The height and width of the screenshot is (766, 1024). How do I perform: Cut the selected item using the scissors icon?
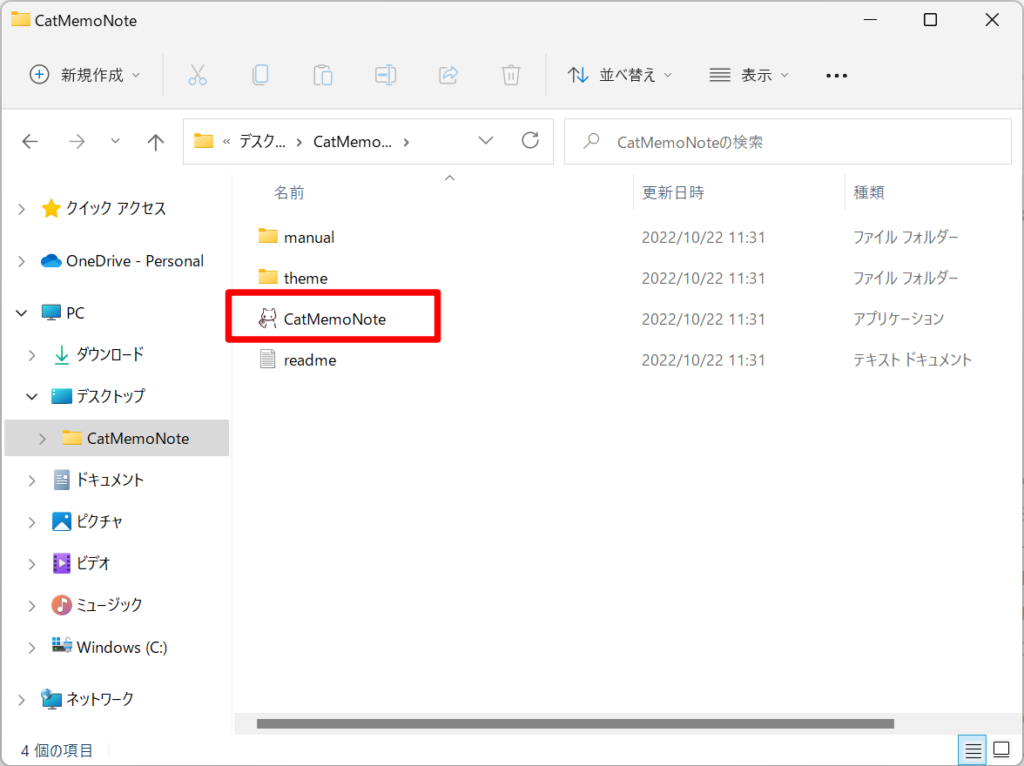click(197, 75)
